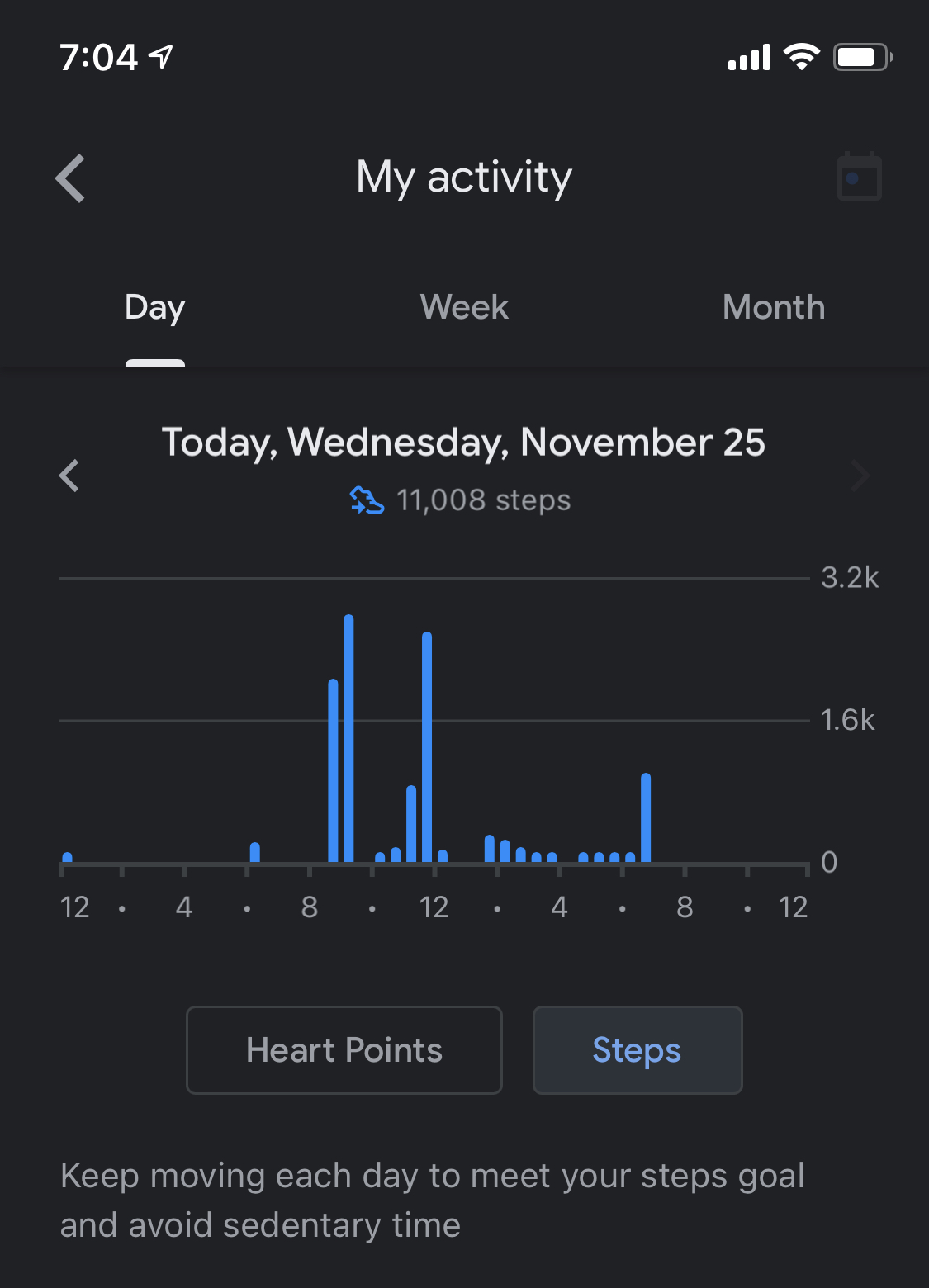Screen dimensions: 929x1288
Task: Go to previous day using left chevron
Action: [69, 476]
